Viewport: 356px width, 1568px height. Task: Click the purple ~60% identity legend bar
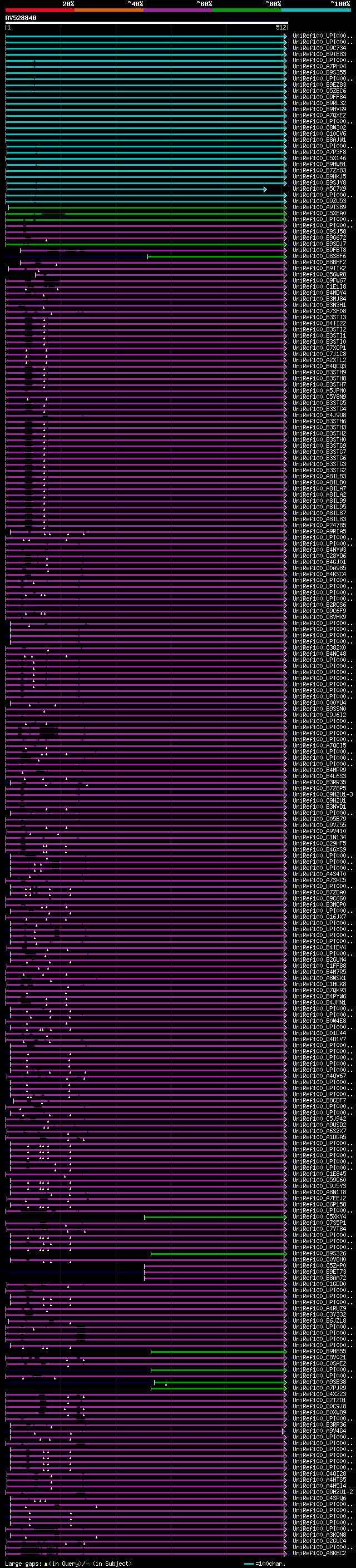pos(177,10)
